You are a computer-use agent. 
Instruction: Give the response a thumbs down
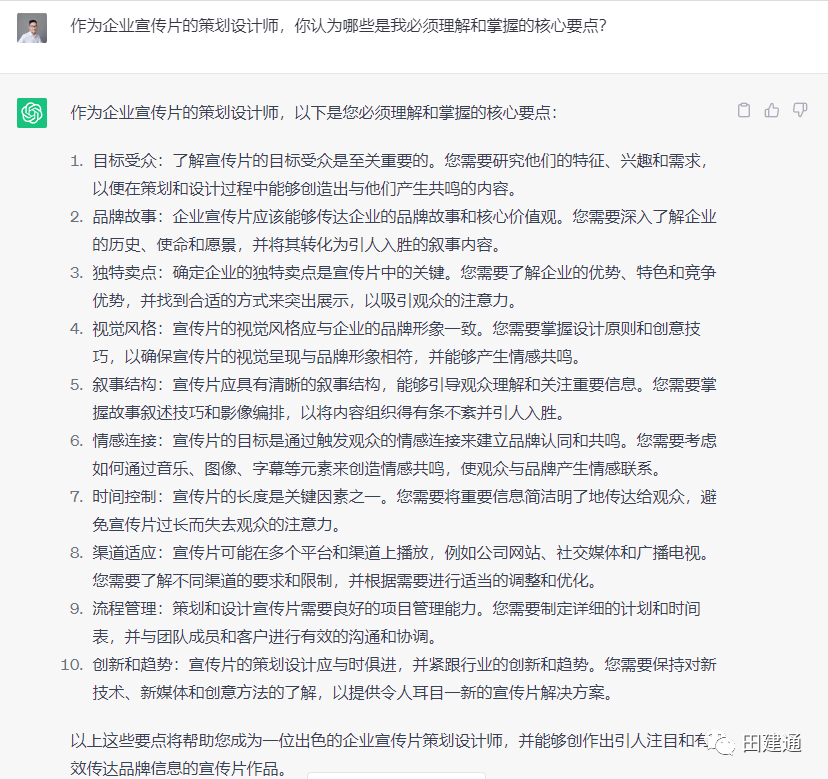pyautogui.click(x=800, y=110)
